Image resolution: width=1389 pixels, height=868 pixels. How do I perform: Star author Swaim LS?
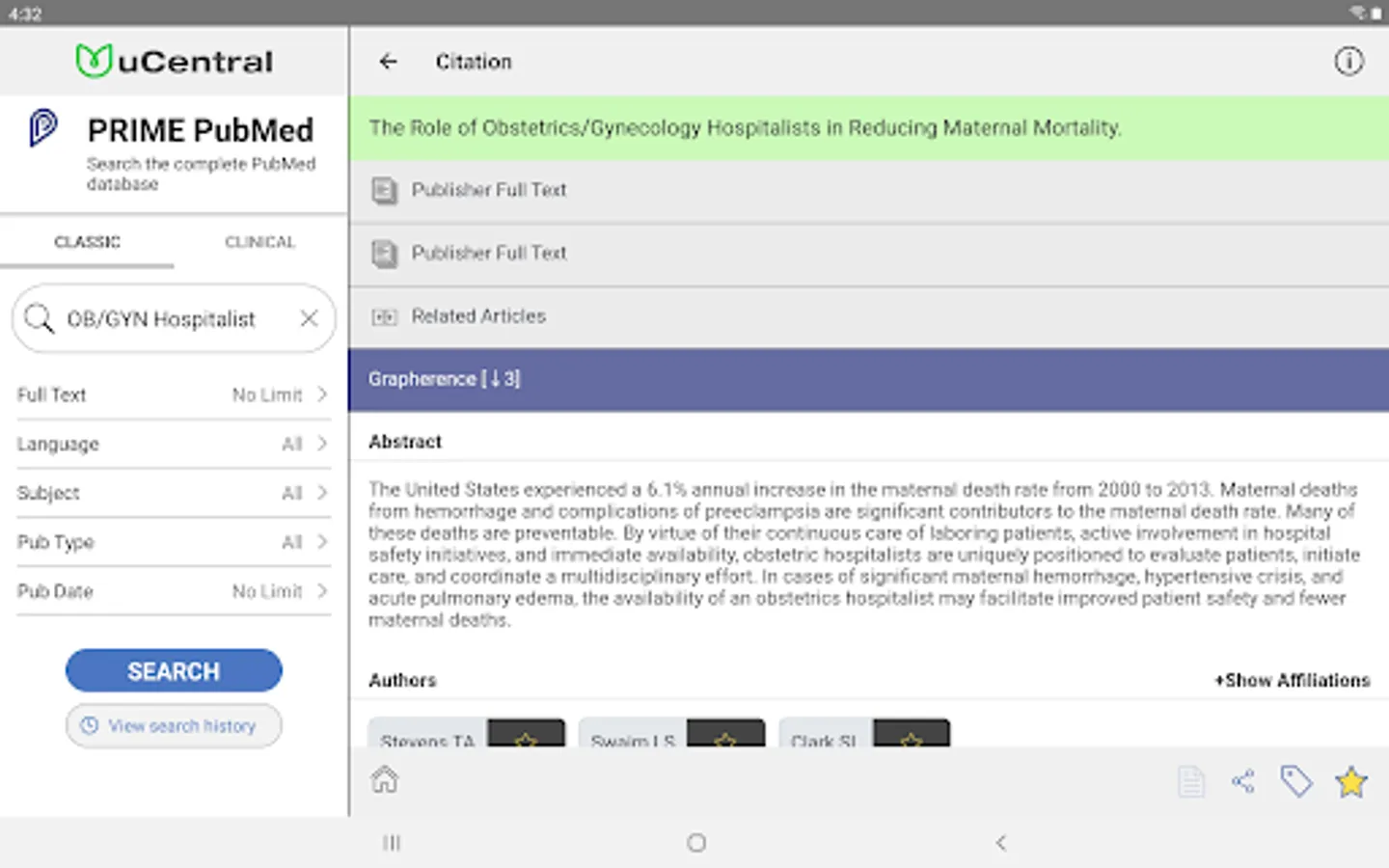click(x=725, y=737)
